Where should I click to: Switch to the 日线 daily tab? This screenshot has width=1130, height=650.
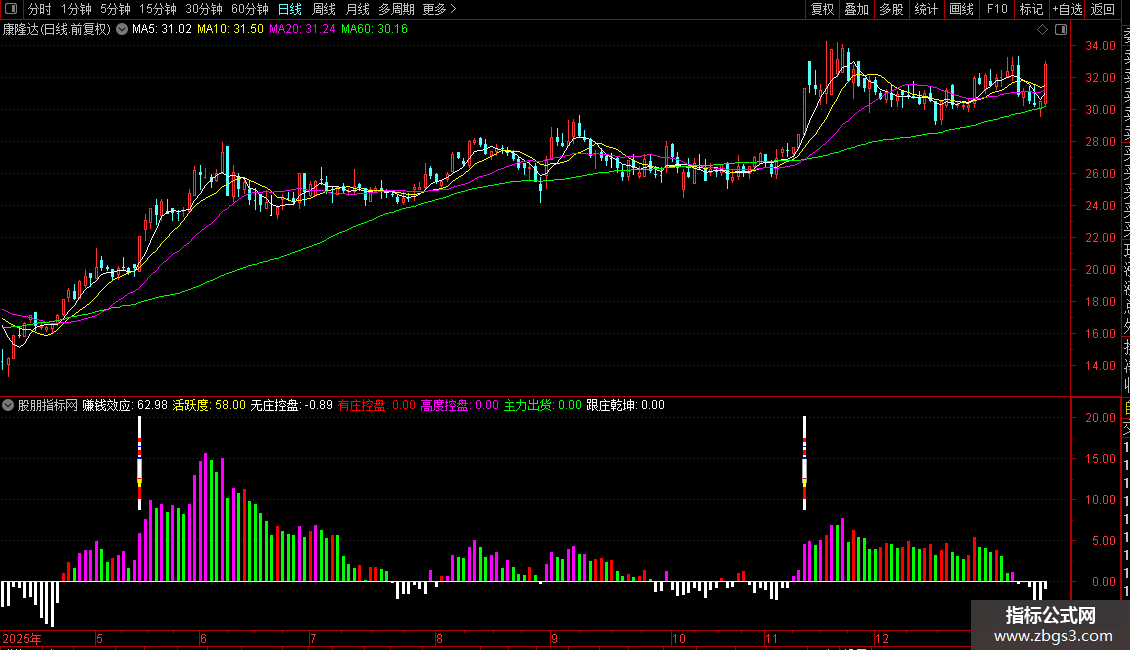point(290,9)
